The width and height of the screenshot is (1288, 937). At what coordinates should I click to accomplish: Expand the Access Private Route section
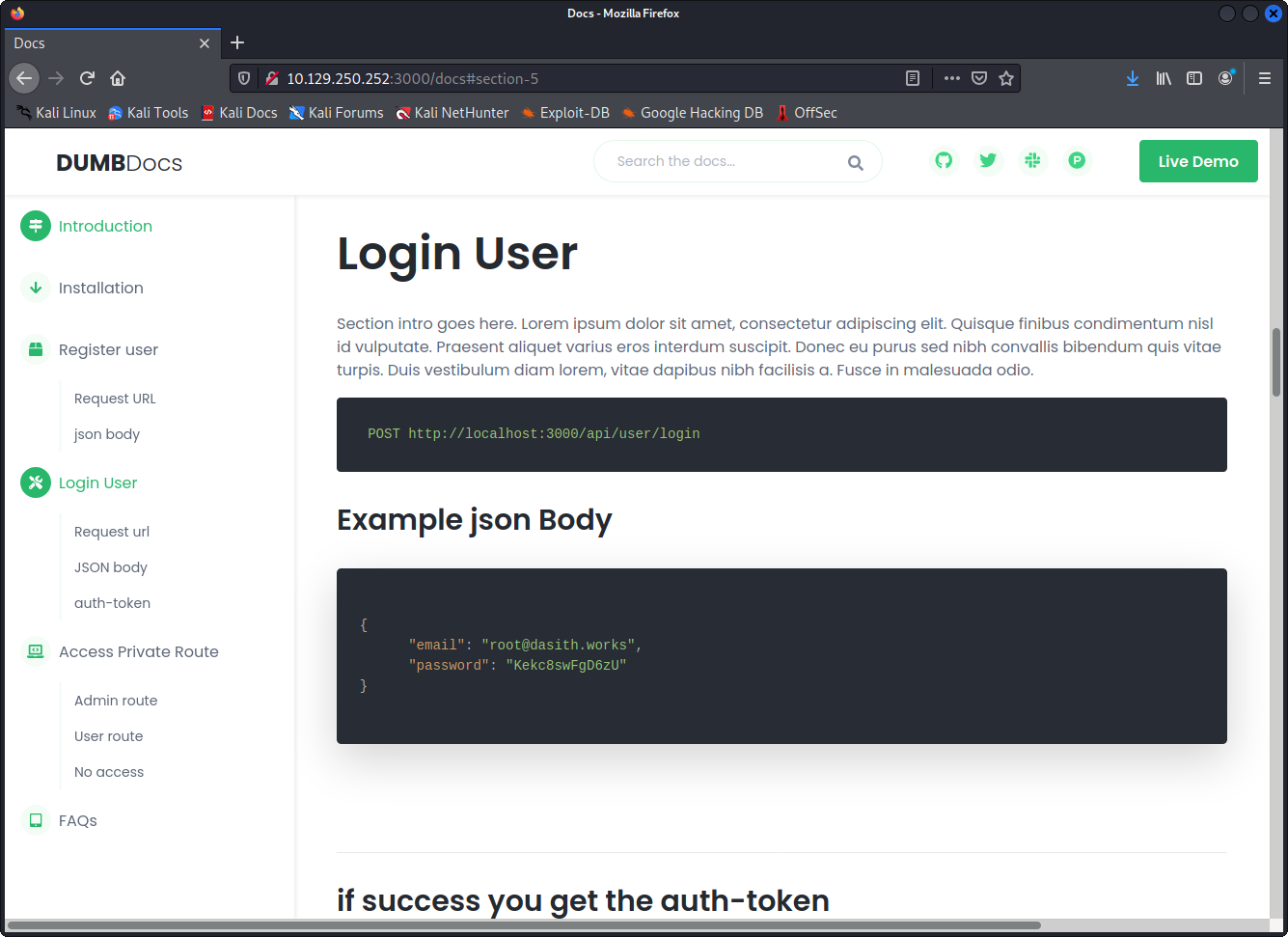coord(138,651)
